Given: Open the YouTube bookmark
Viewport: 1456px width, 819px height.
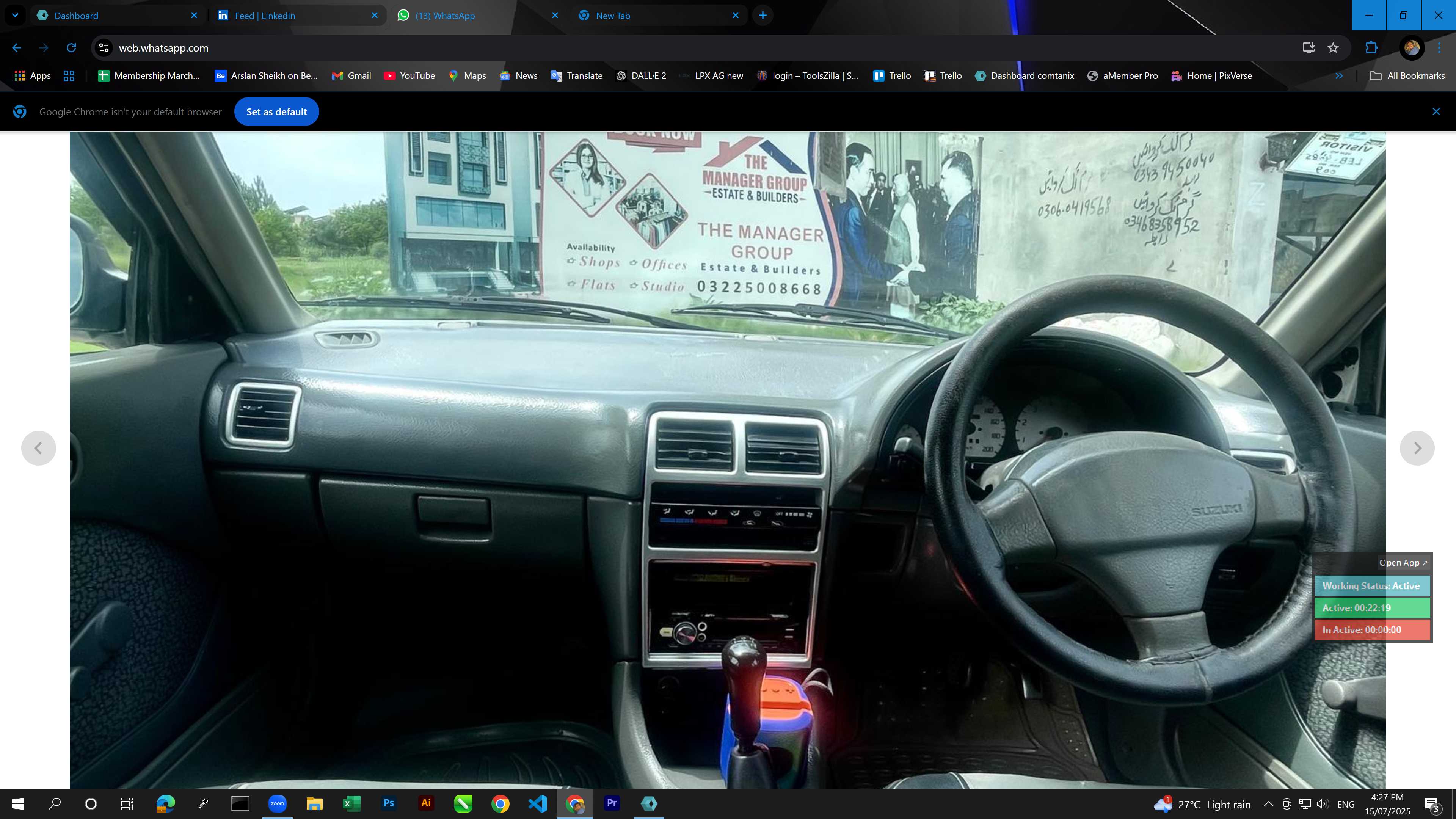Looking at the screenshot, I should (409, 76).
